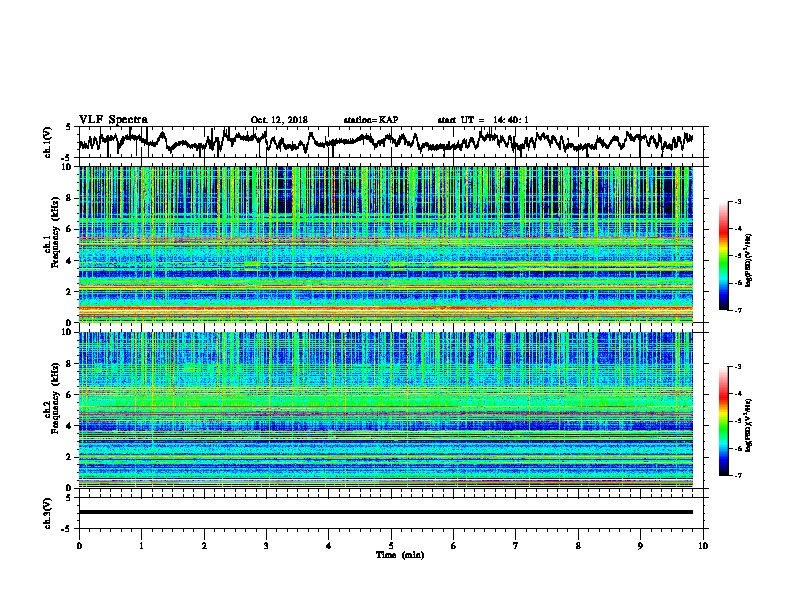Click the lower color bar's log(PSD) unit label
The width and height of the screenshot is (792, 612).
[749, 425]
